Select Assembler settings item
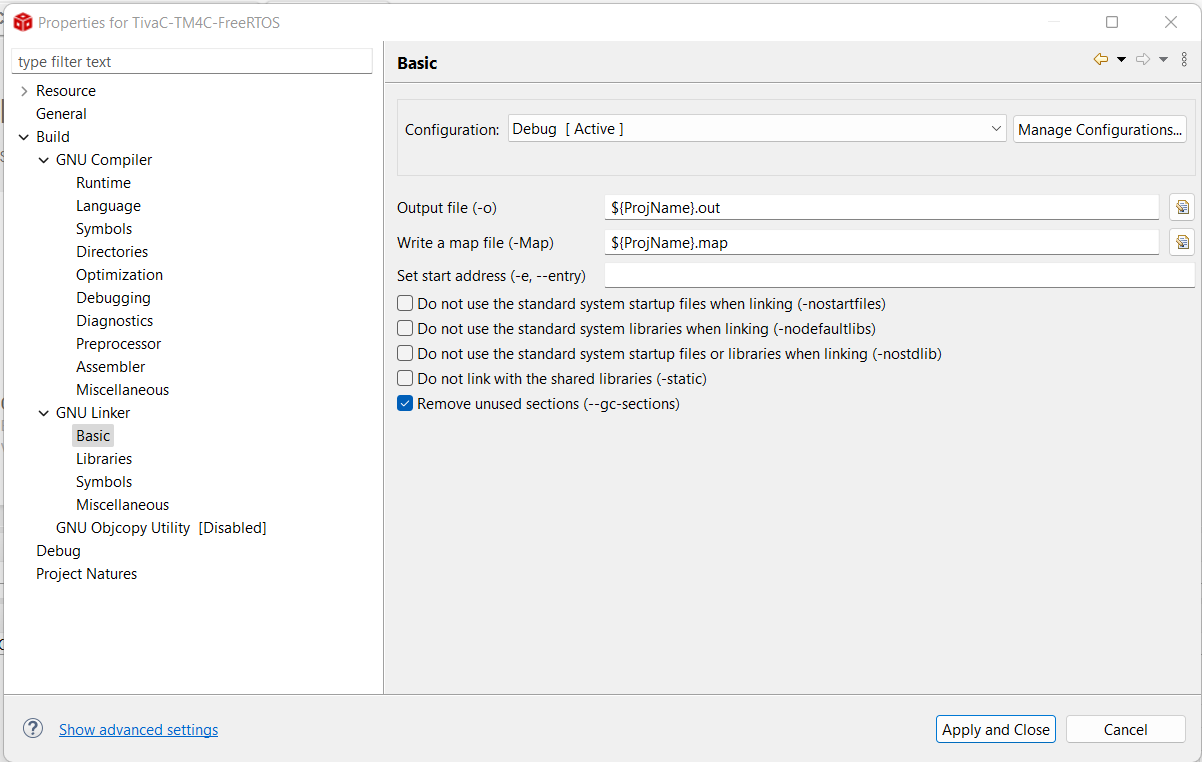Image resolution: width=1202 pixels, height=762 pixels. [x=111, y=367]
